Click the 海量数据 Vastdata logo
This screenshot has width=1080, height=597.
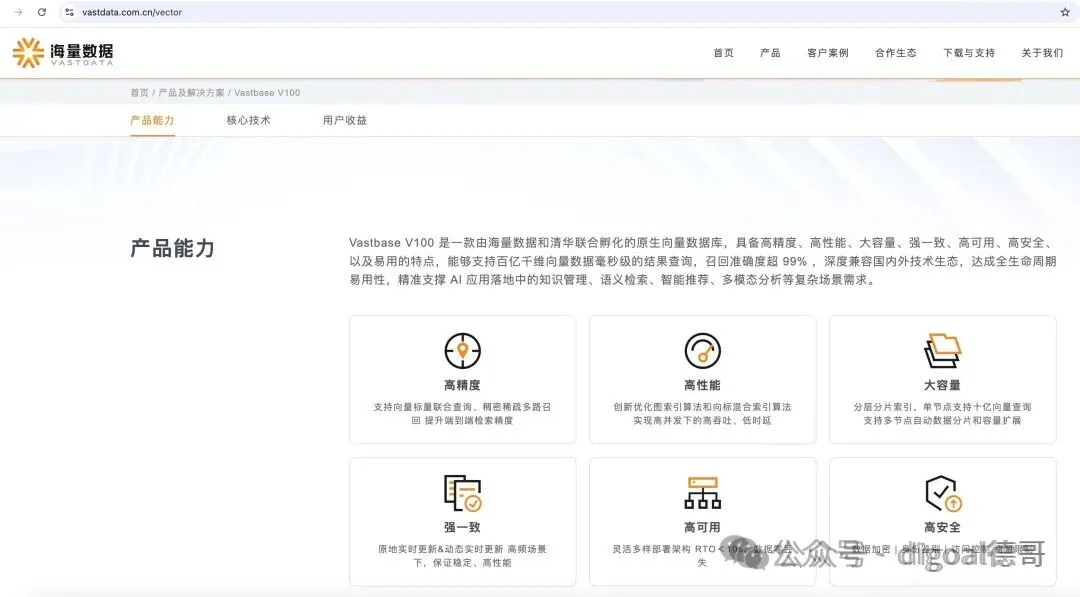(x=63, y=53)
